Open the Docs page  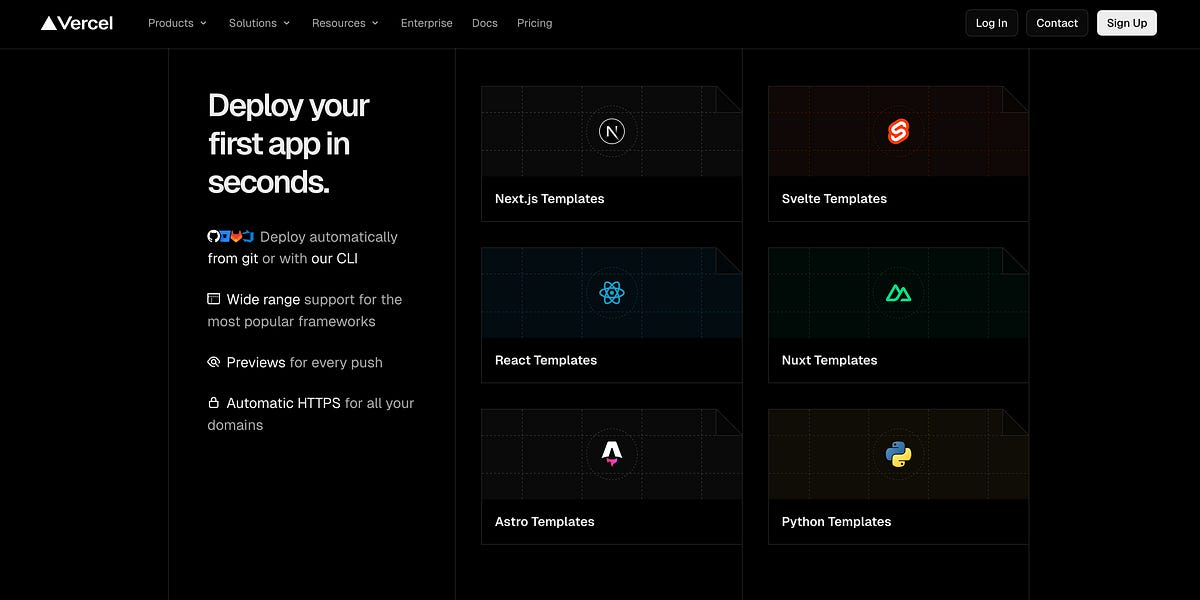click(x=484, y=22)
